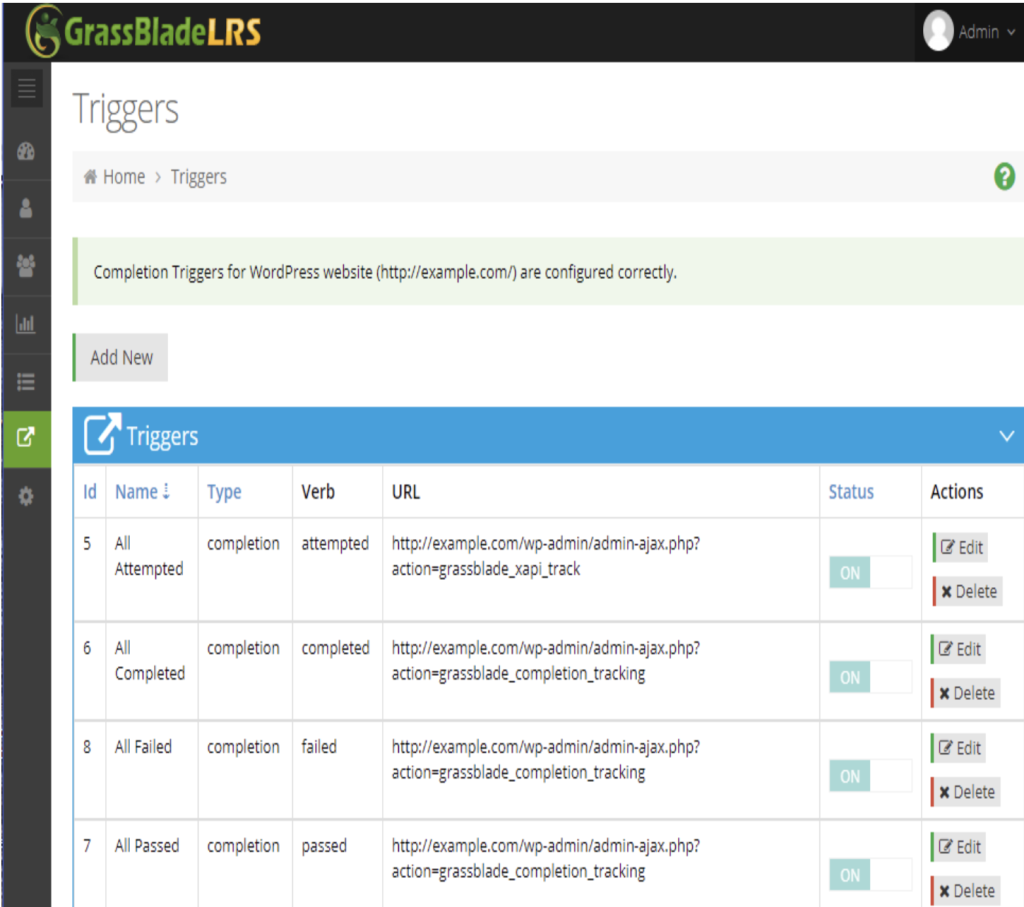Viewport: 1024px width, 907px height.
Task: Open the settings gear icon in sidebar
Action: point(26,496)
